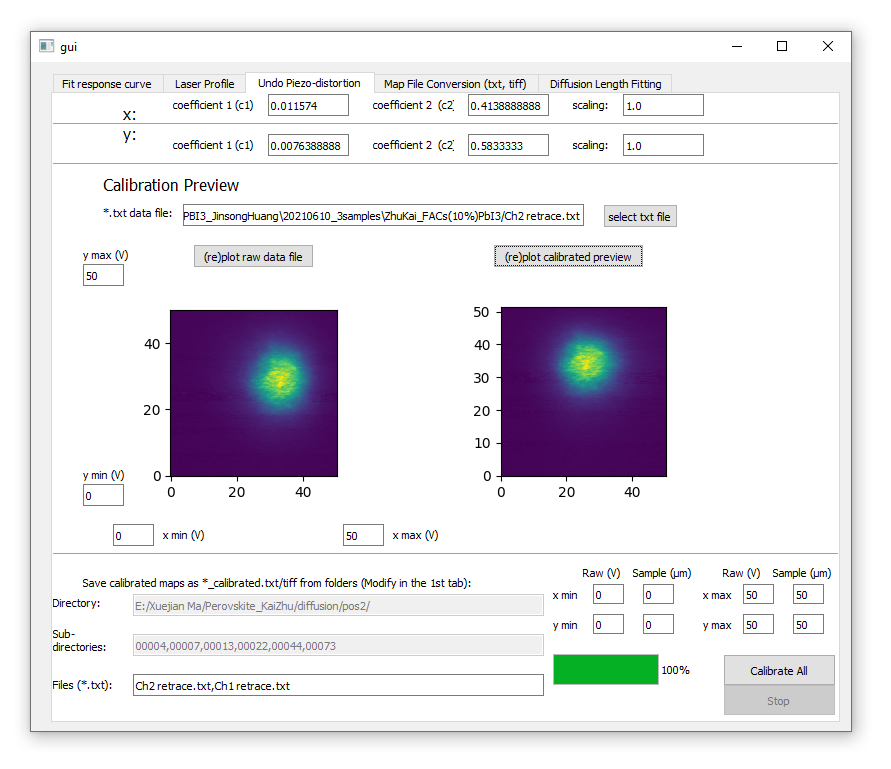The width and height of the screenshot is (891, 769).
Task: Click the Directory path field
Action: [338, 606]
